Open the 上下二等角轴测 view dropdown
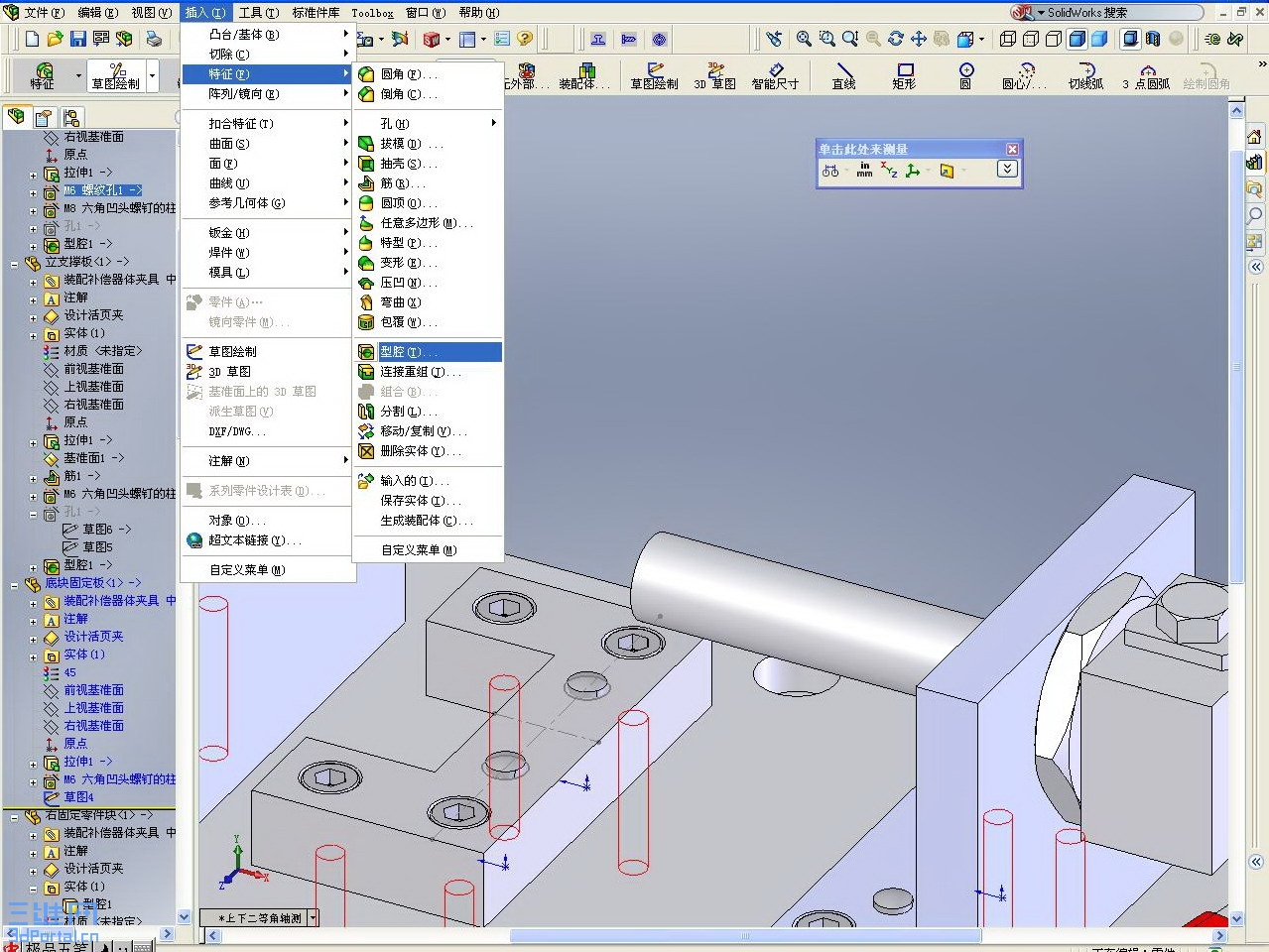1269x952 pixels. click(314, 918)
